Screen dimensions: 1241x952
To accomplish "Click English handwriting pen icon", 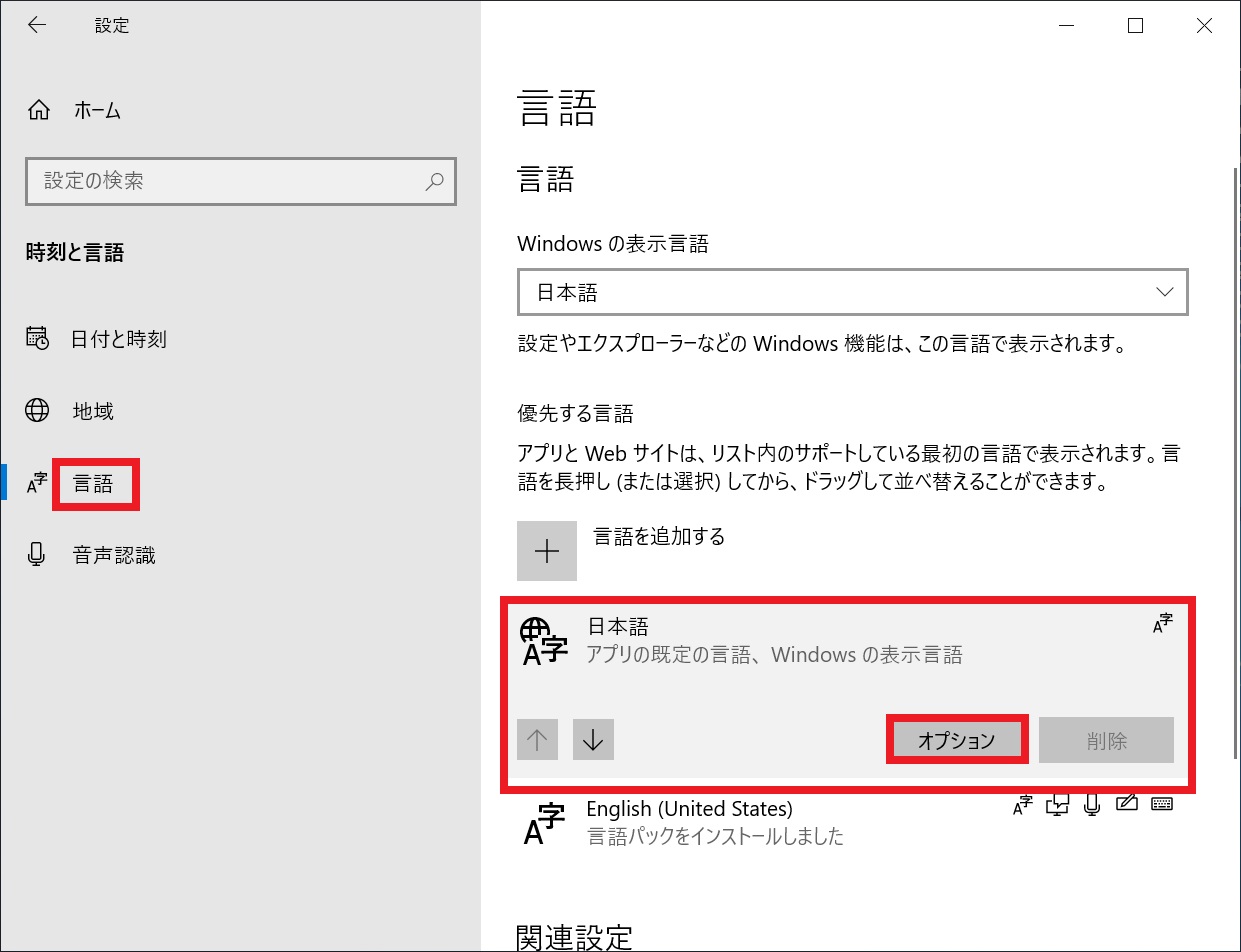I will [1127, 803].
